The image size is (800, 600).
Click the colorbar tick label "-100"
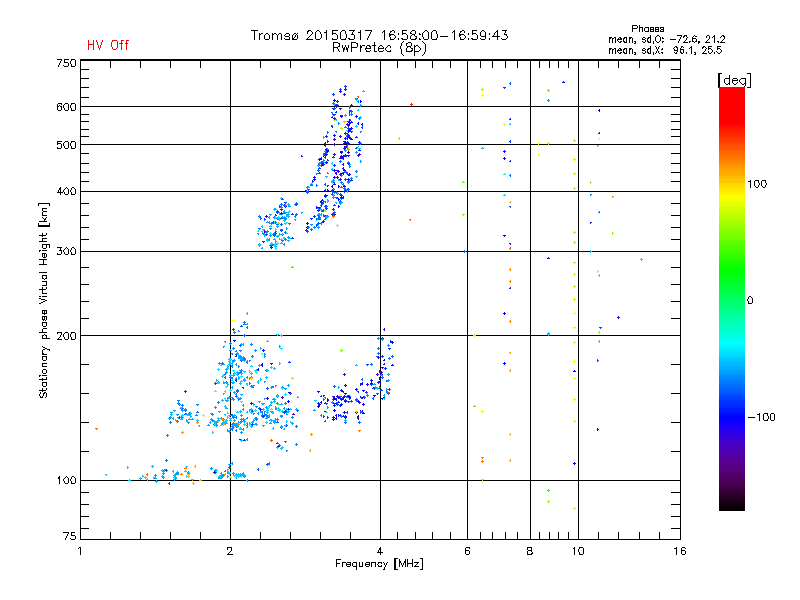click(x=761, y=417)
